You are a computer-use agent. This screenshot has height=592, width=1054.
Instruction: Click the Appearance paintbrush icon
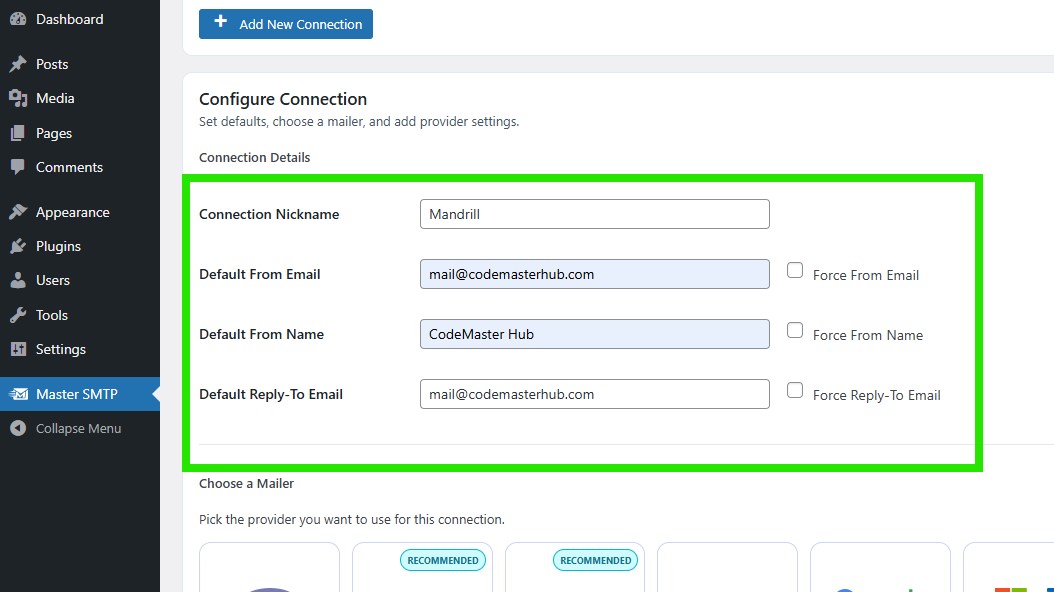(18, 212)
